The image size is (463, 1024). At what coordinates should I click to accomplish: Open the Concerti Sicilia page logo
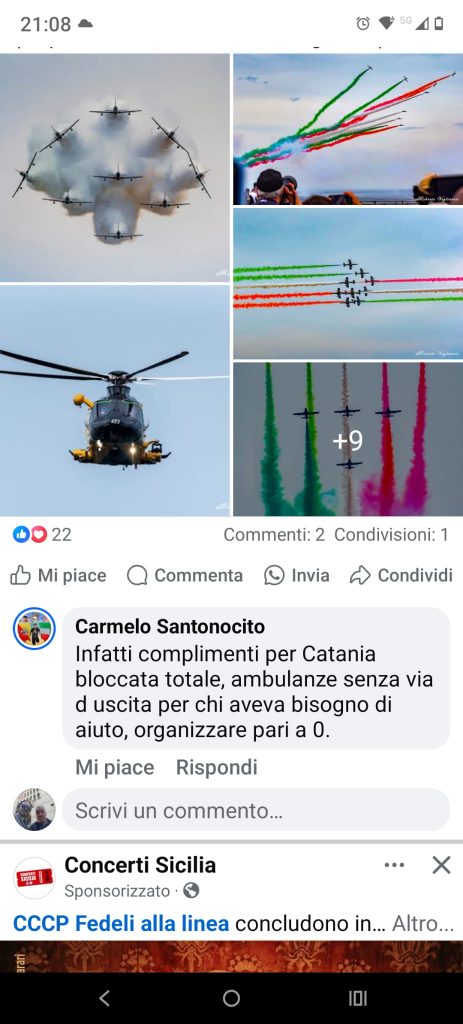click(34, 878)
